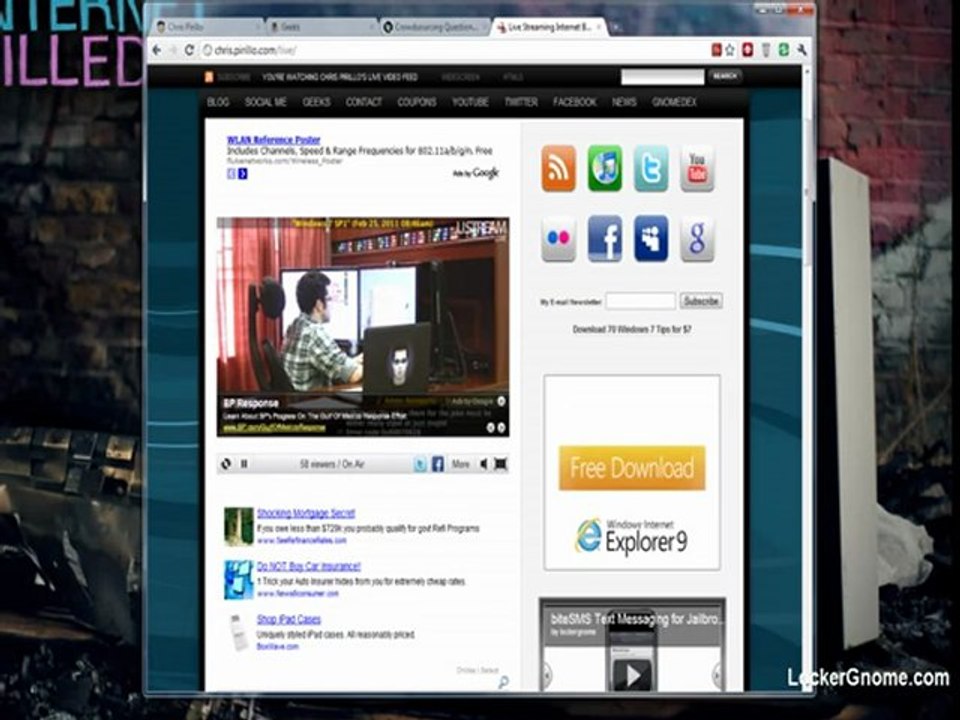The image size is (960, 720).
Task: Open the MySpace social icon
Action: (x=651, y=239)
